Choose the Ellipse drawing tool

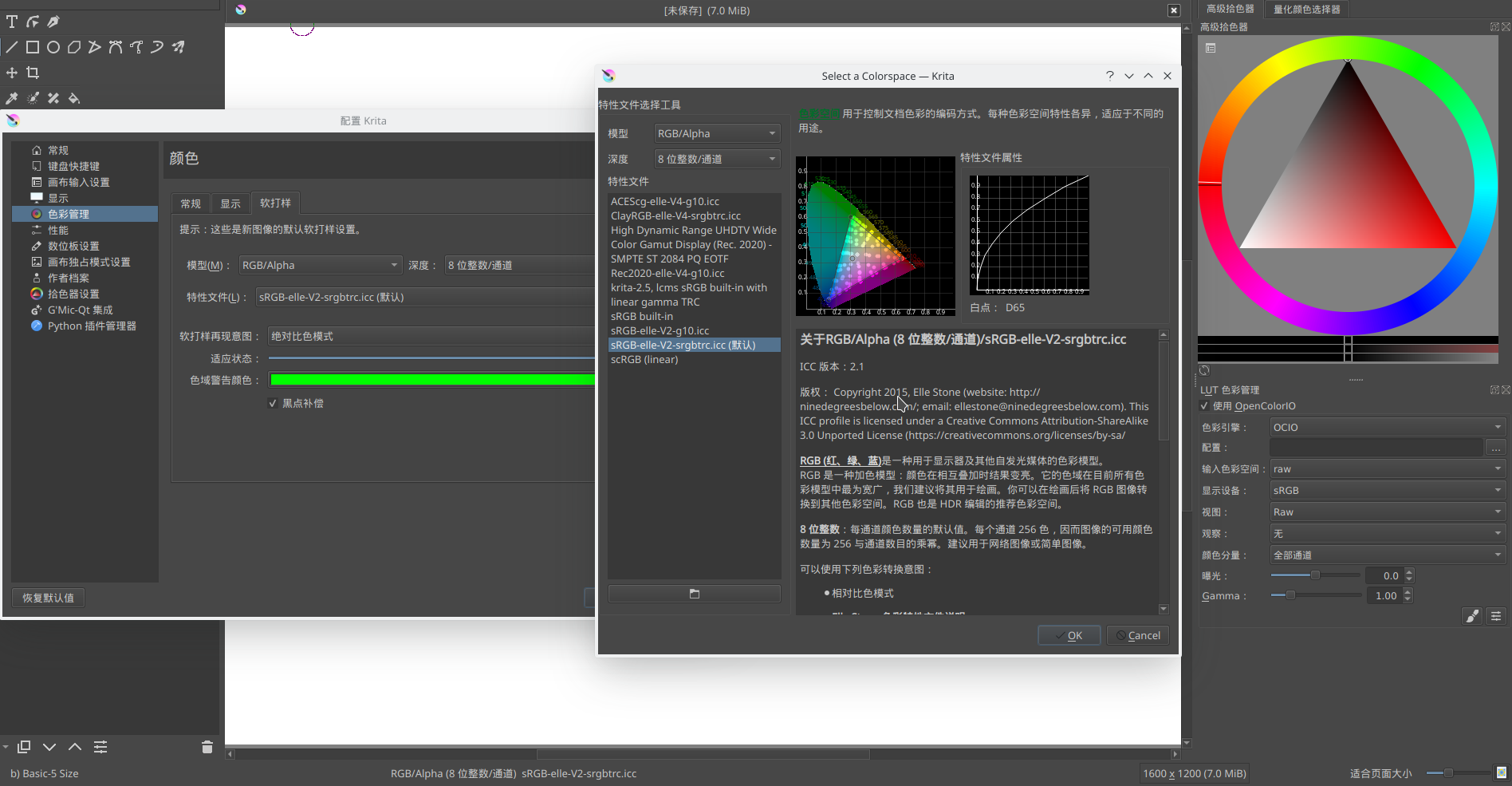coord(53,47)
